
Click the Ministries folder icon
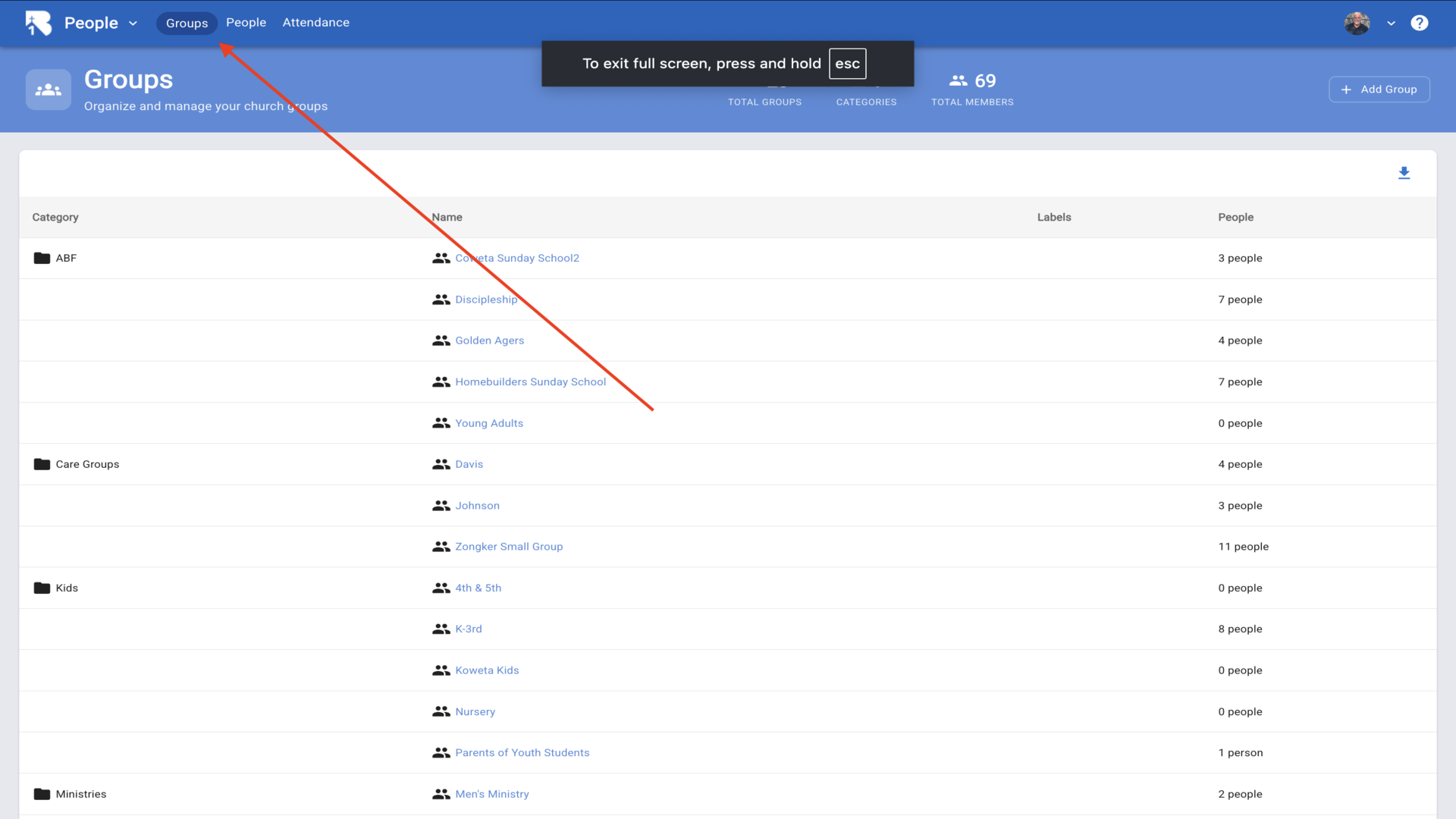[x=42, y=794]
